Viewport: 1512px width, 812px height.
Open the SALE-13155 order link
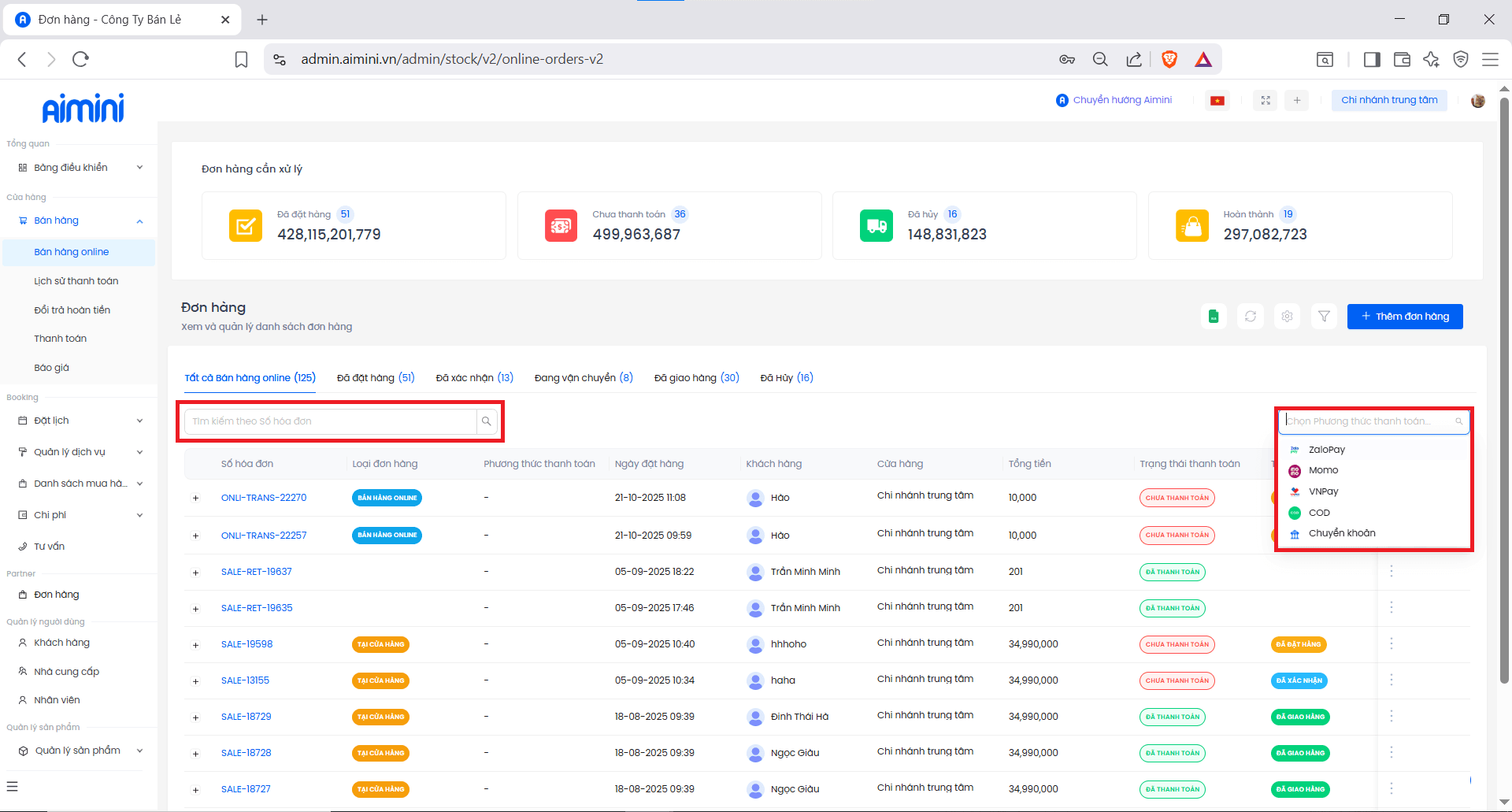245,680
